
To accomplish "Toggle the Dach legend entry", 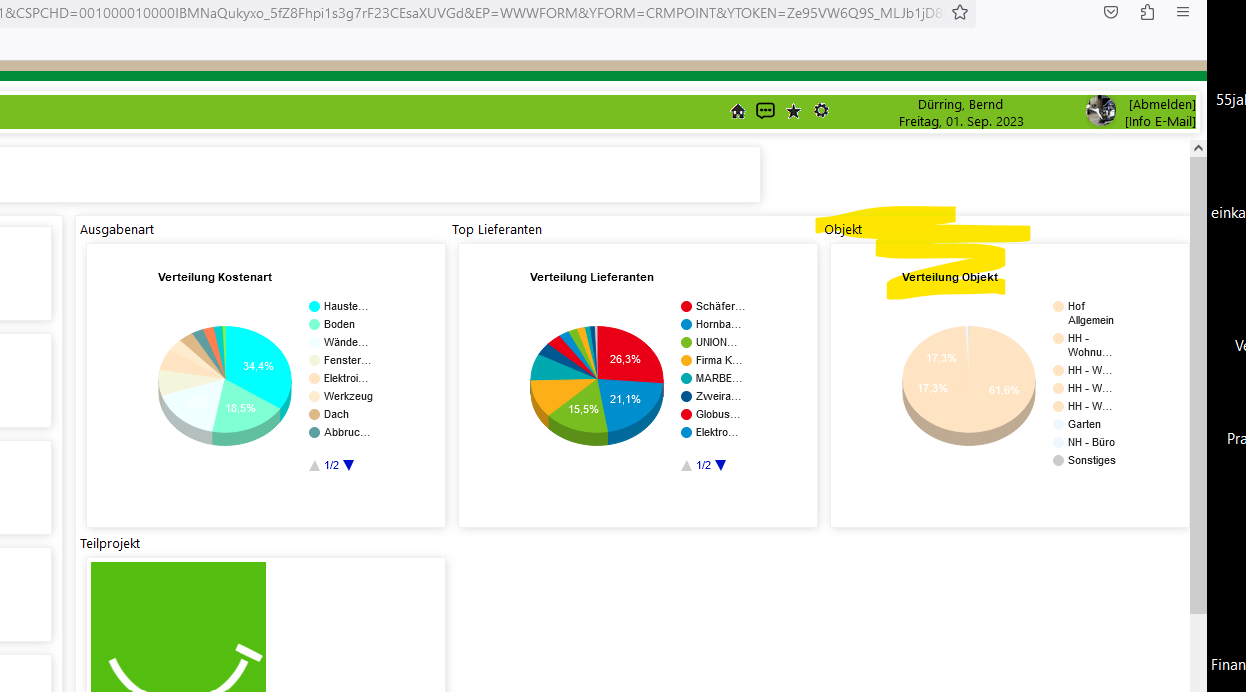I will [336, 415].
